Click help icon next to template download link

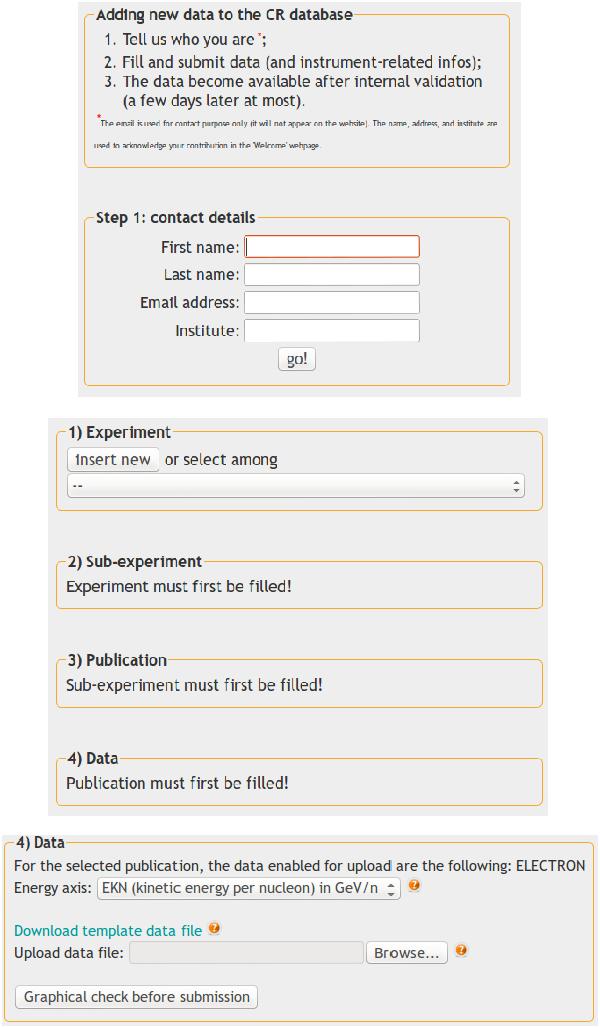pyautogui.click(x=214, y=929)
